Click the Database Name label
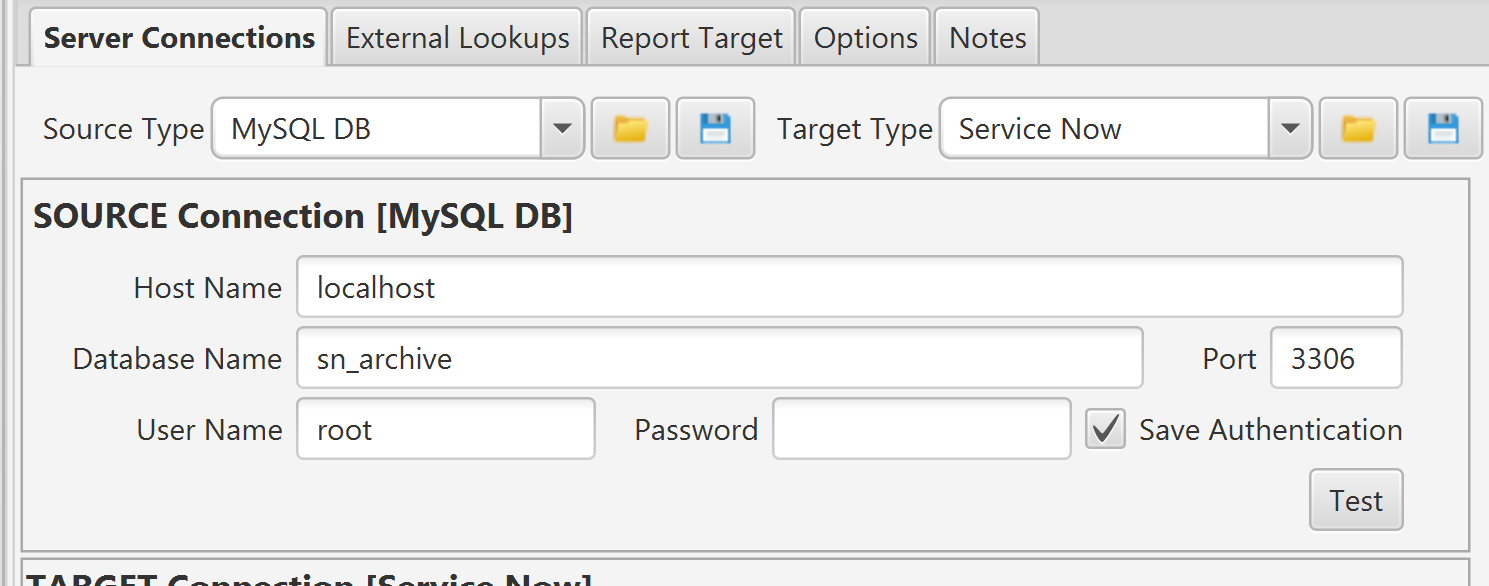This screenshot has height=586, width=1489. pos(177,359)
